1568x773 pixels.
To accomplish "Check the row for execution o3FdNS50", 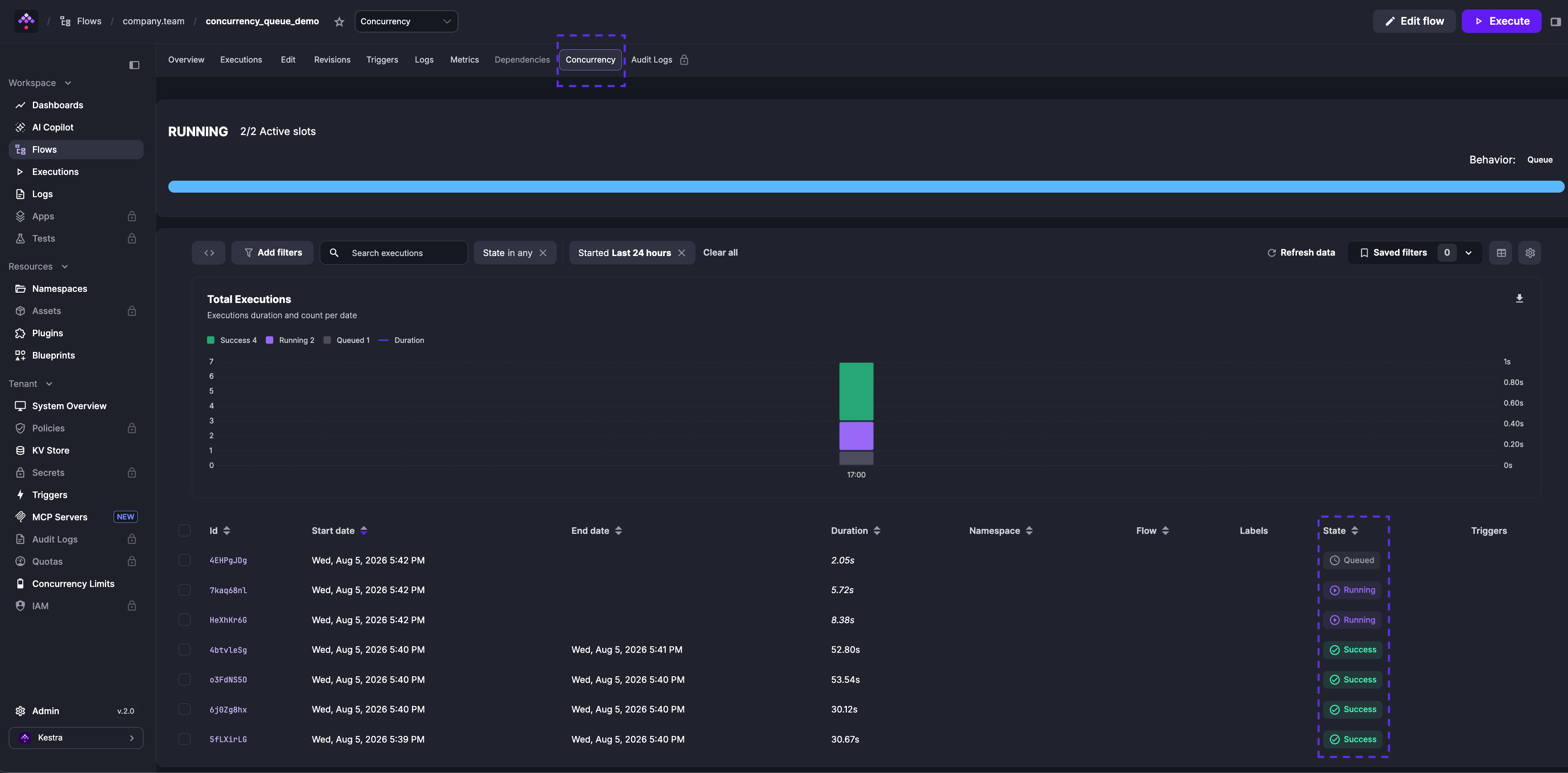I will [x=184, y=679].
